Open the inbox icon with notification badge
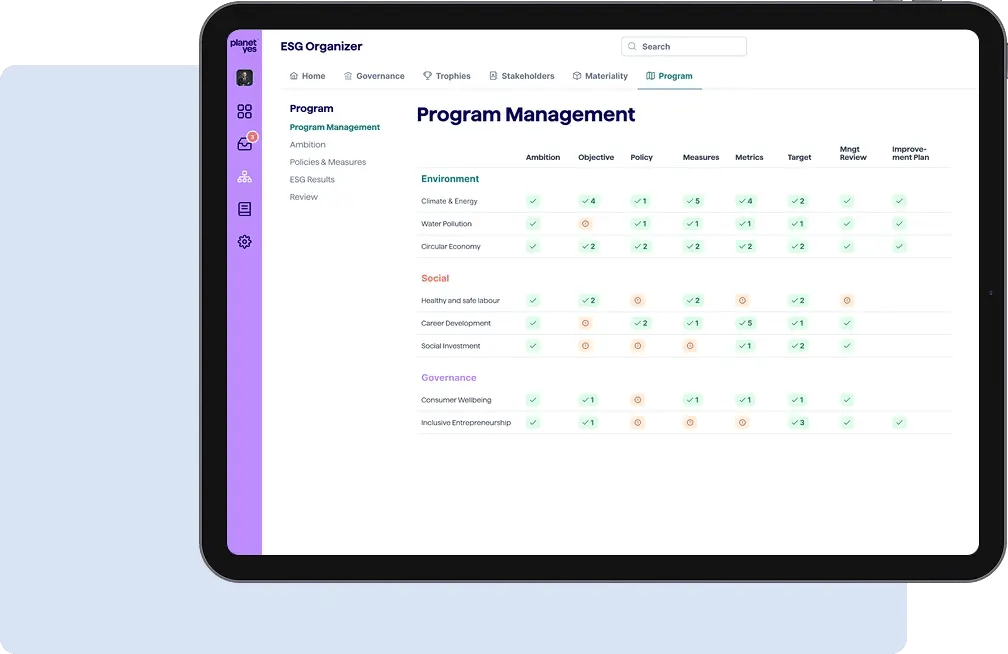This screenshot has width=1008, height=654. click(x=244, y=144)
